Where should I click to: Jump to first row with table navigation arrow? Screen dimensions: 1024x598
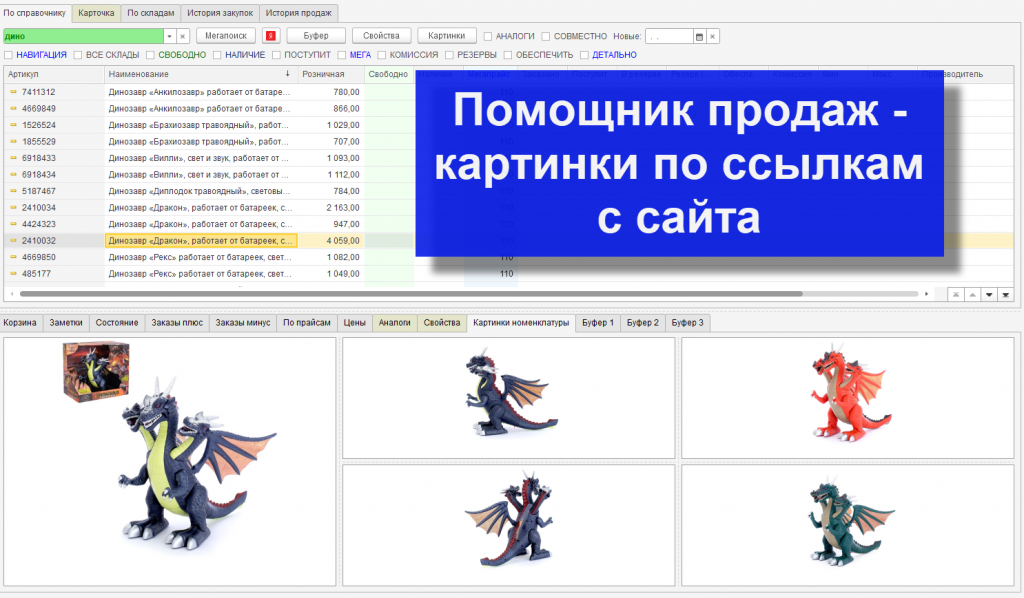pos(956,294)
